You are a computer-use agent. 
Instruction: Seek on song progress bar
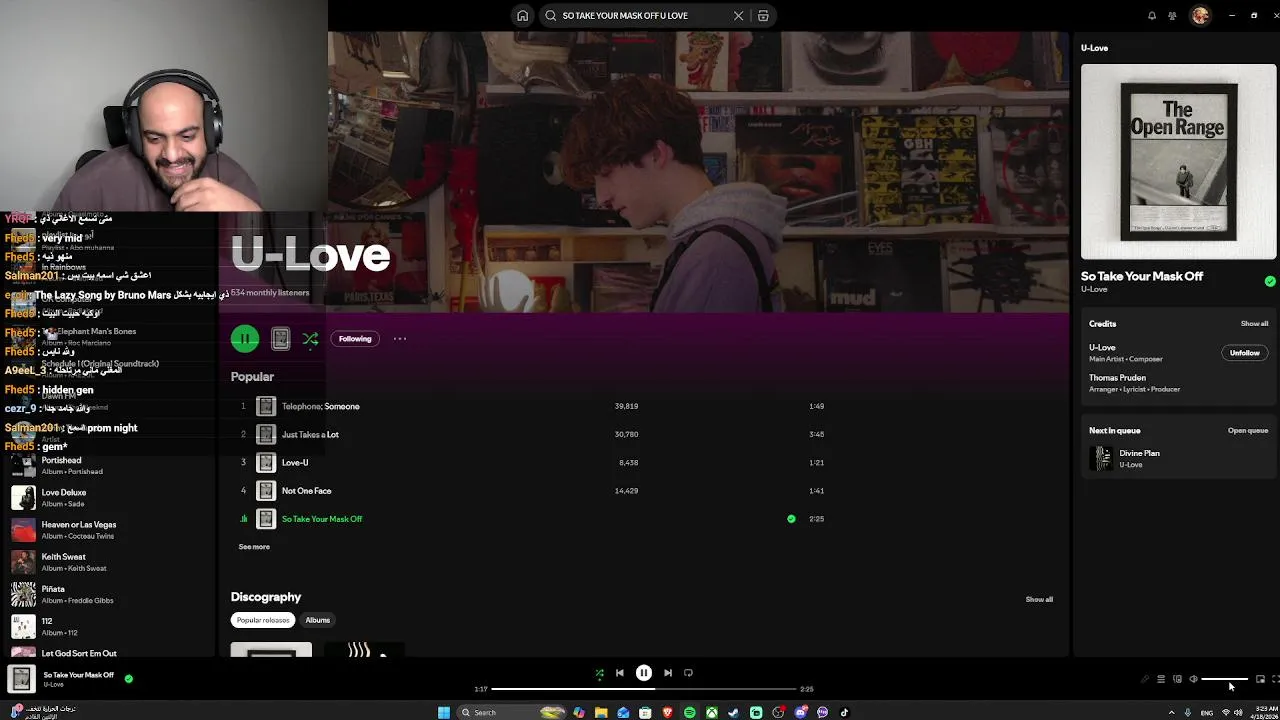click(644, 689)
